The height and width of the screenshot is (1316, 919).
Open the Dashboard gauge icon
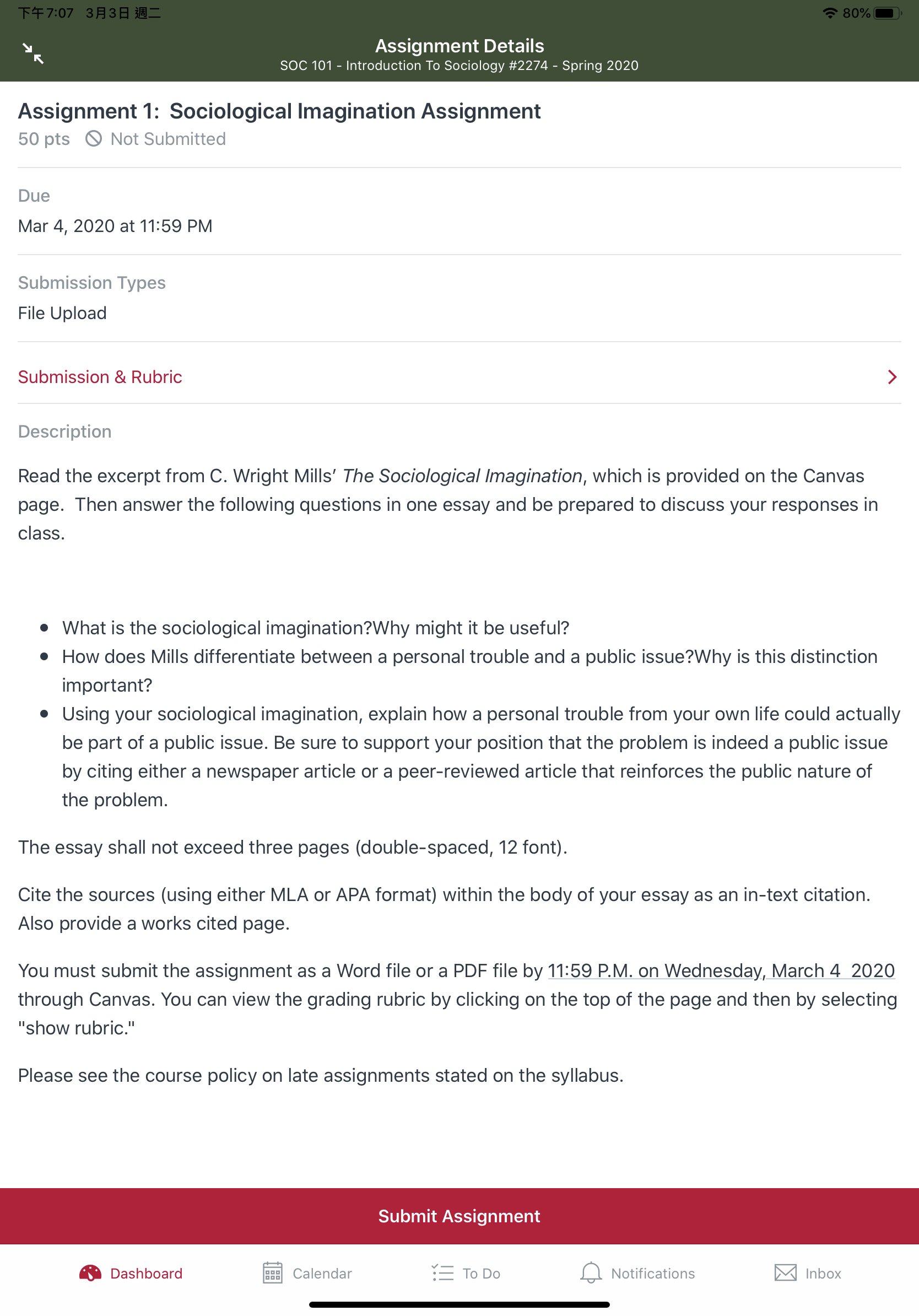pyautogui.click(x=90, y=1273)
